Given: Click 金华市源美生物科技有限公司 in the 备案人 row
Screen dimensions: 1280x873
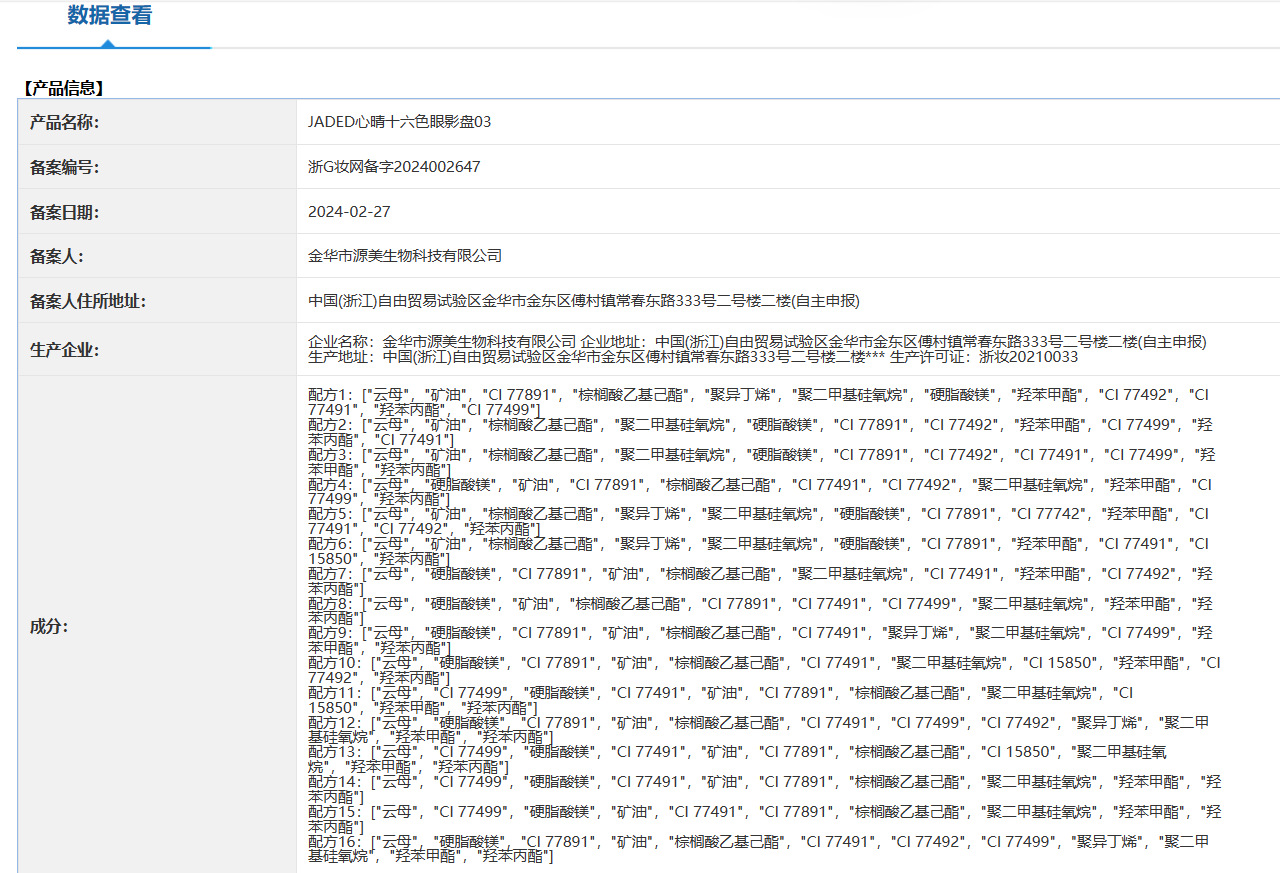Looking at the screenshot, I should tap(405, 256).
